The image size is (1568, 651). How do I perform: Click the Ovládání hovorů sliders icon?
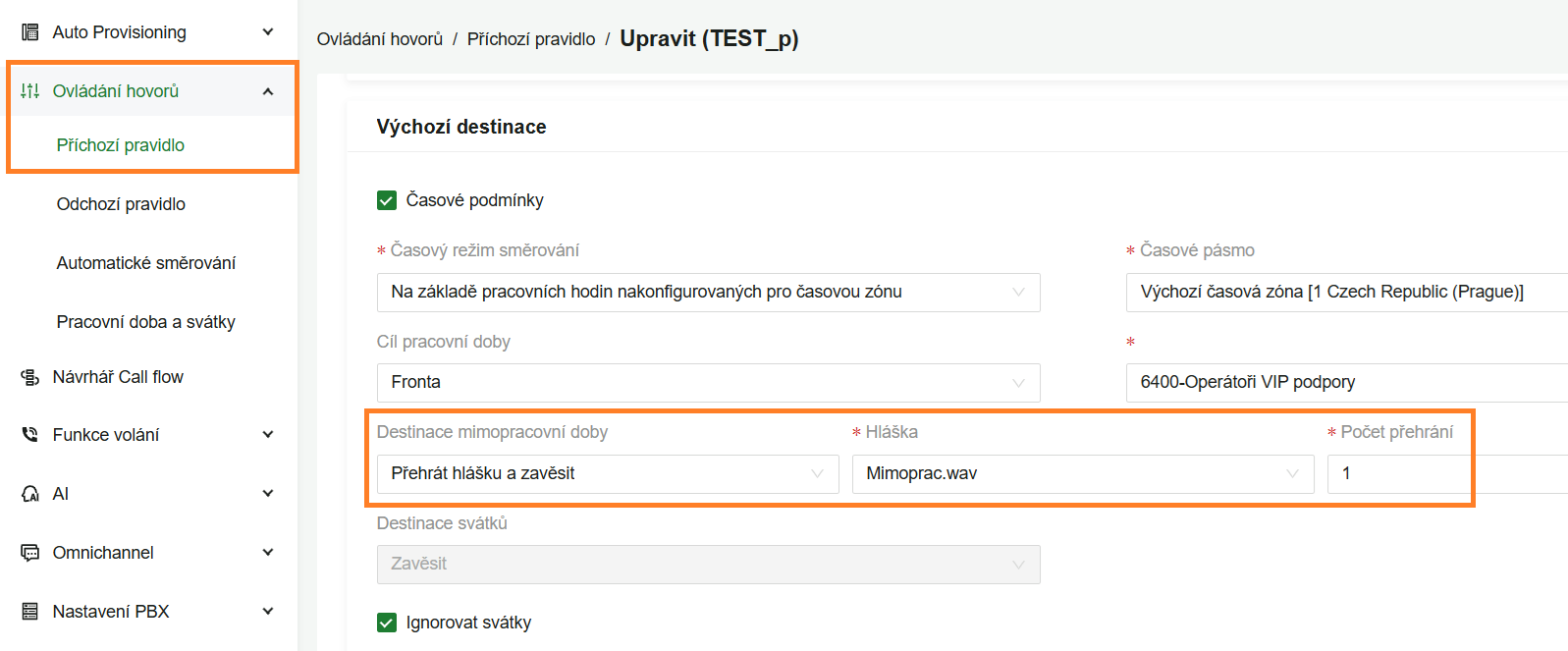pos(30,91)
